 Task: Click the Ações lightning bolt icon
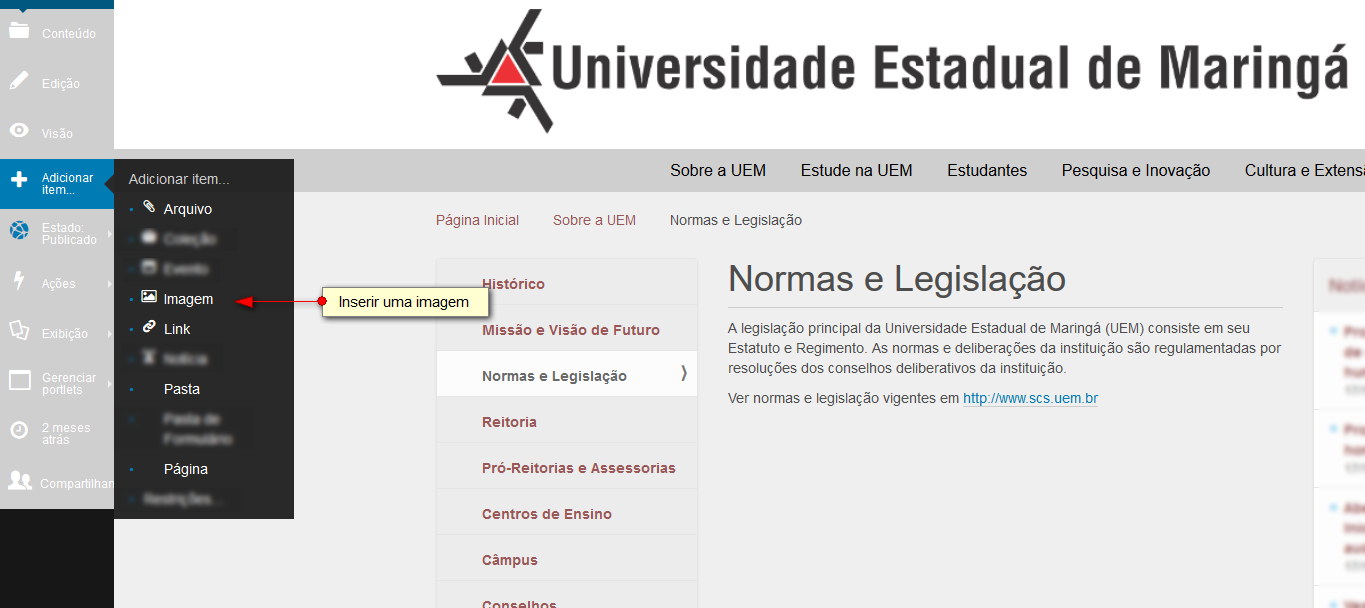click(x=19, y=281)
